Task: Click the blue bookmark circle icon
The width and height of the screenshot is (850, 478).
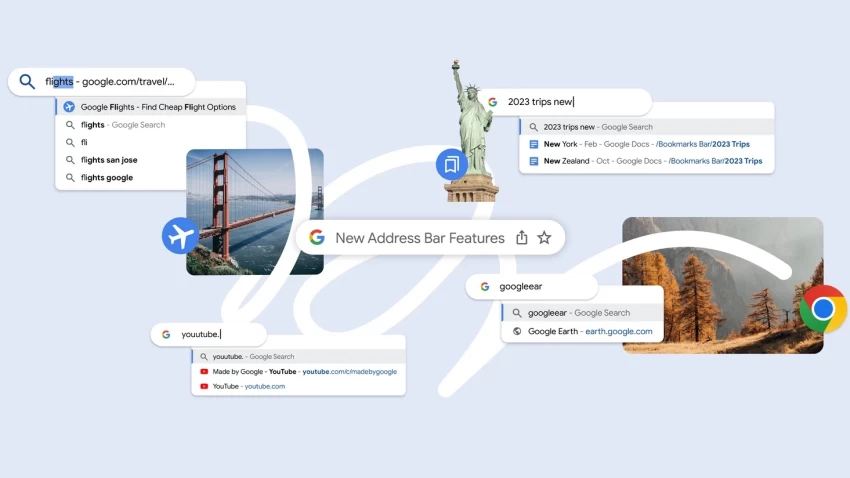Action: point(452,164)
